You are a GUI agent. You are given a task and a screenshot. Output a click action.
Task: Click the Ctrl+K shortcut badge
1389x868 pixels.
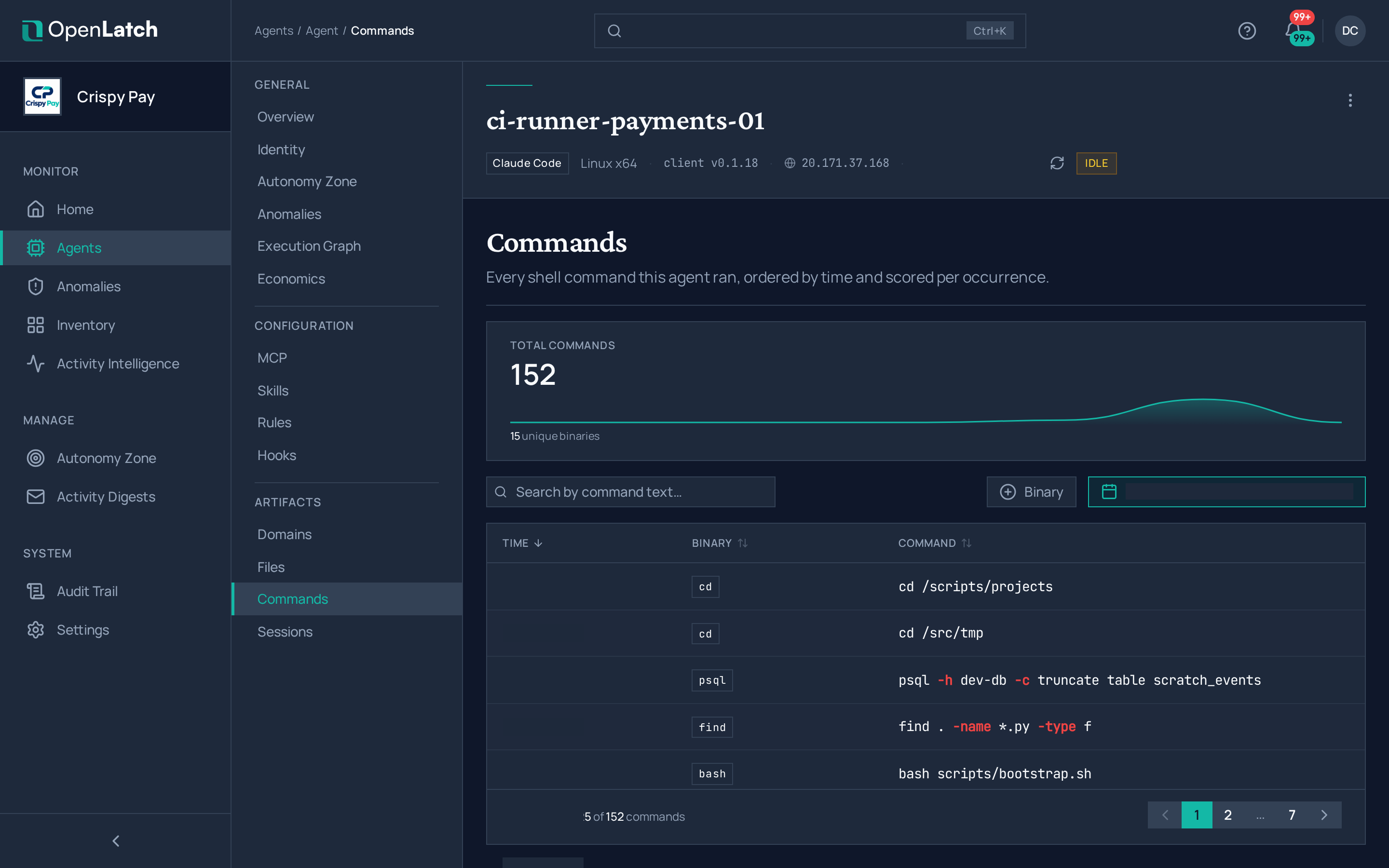(990, 31)
